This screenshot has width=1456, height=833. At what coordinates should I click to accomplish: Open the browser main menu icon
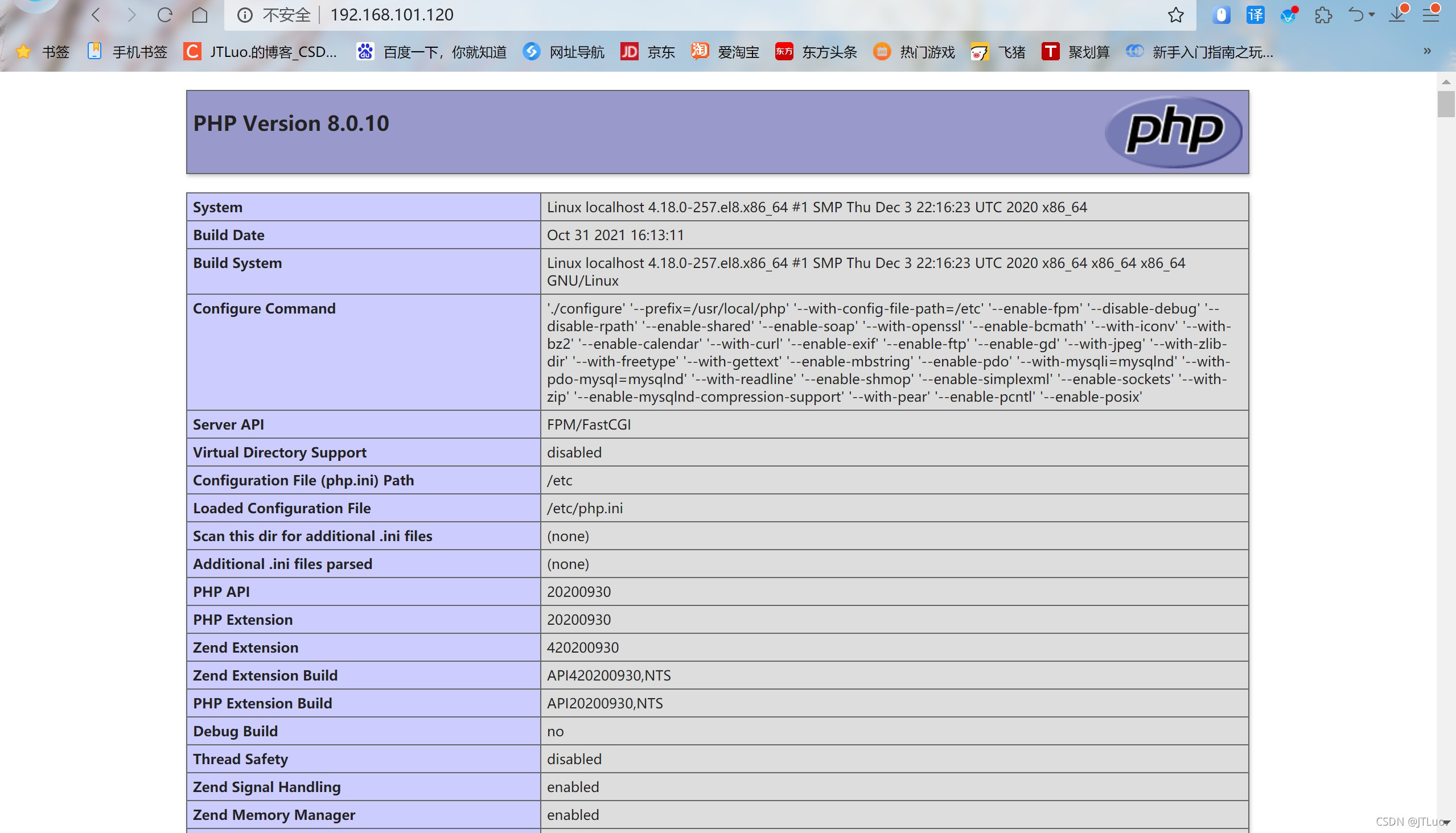point(1431,15)
